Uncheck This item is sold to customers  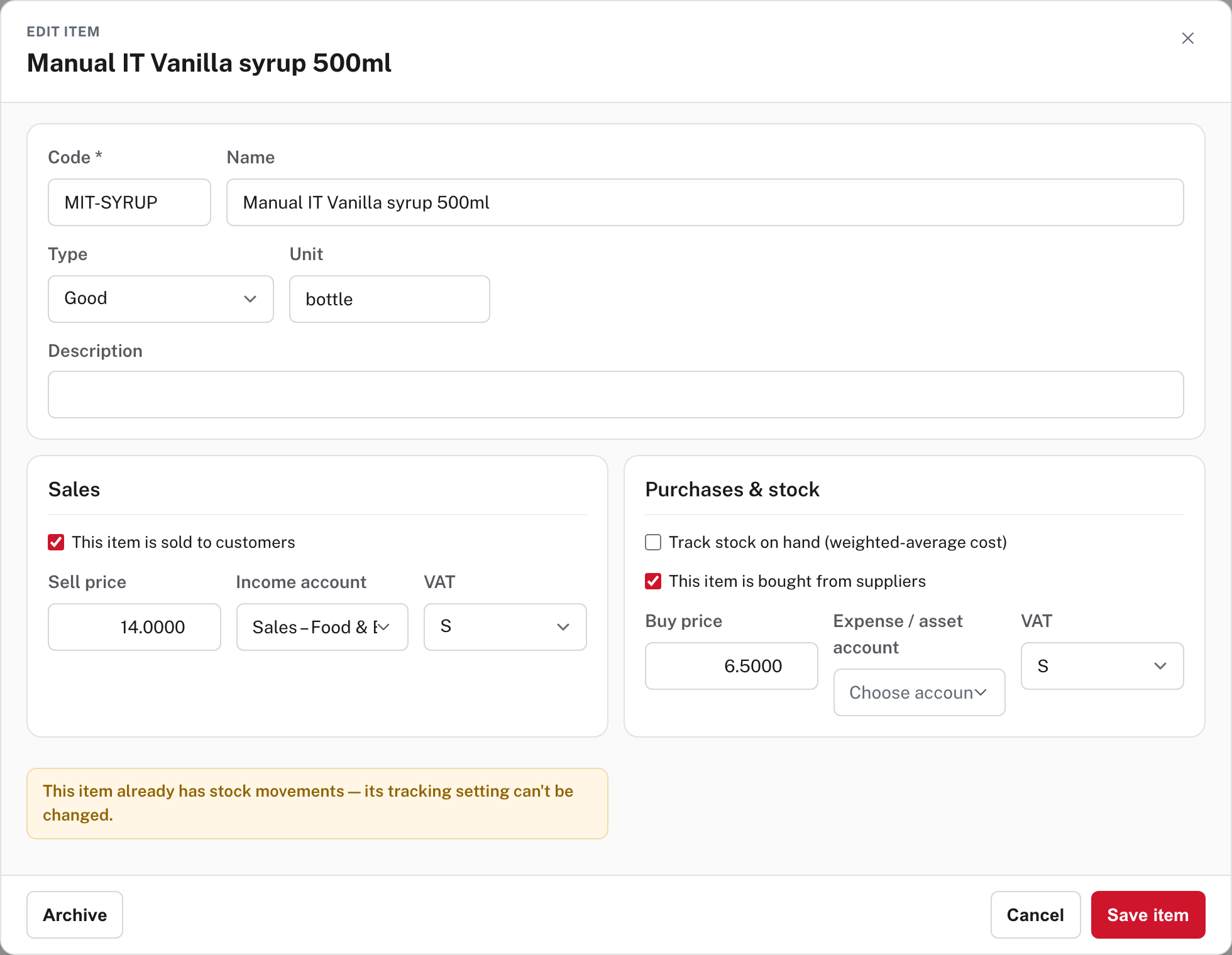[x=56, y=542]
